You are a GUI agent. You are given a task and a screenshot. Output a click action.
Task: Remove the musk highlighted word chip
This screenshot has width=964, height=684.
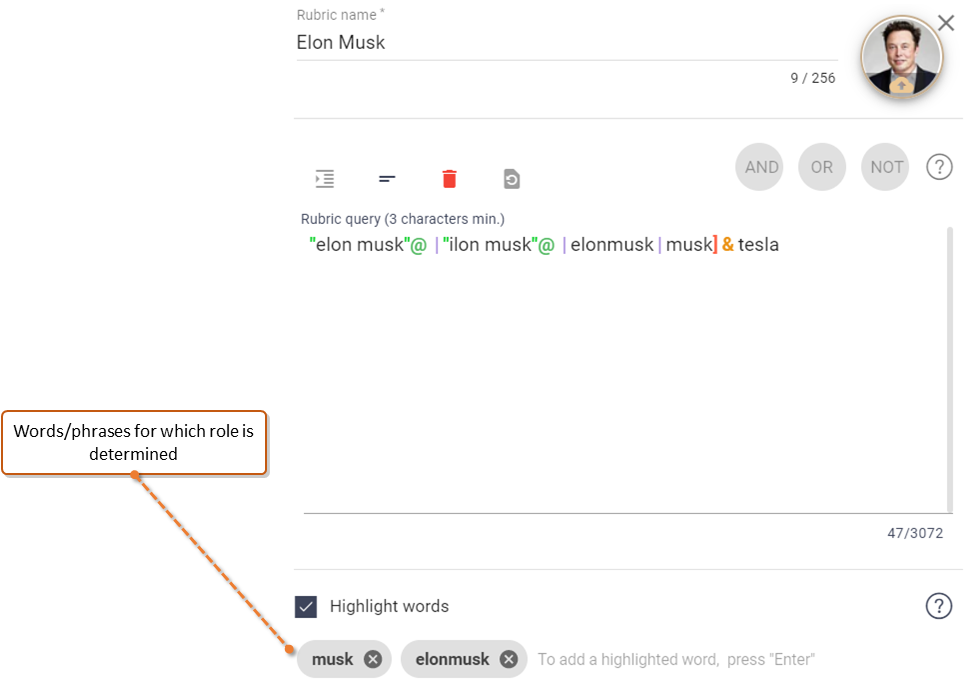373,659
